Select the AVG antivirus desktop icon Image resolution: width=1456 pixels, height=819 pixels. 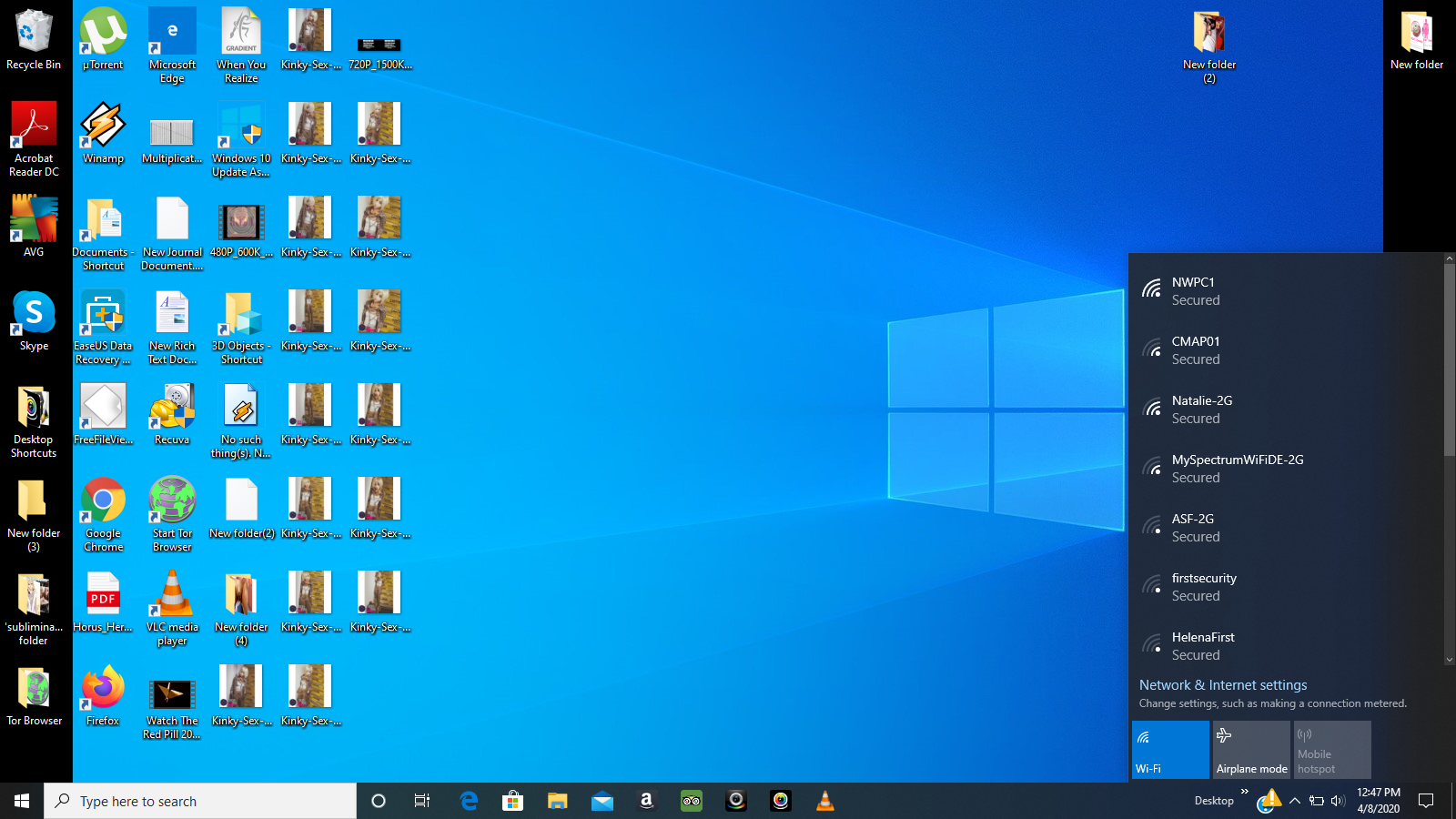(x=34, y=227)
